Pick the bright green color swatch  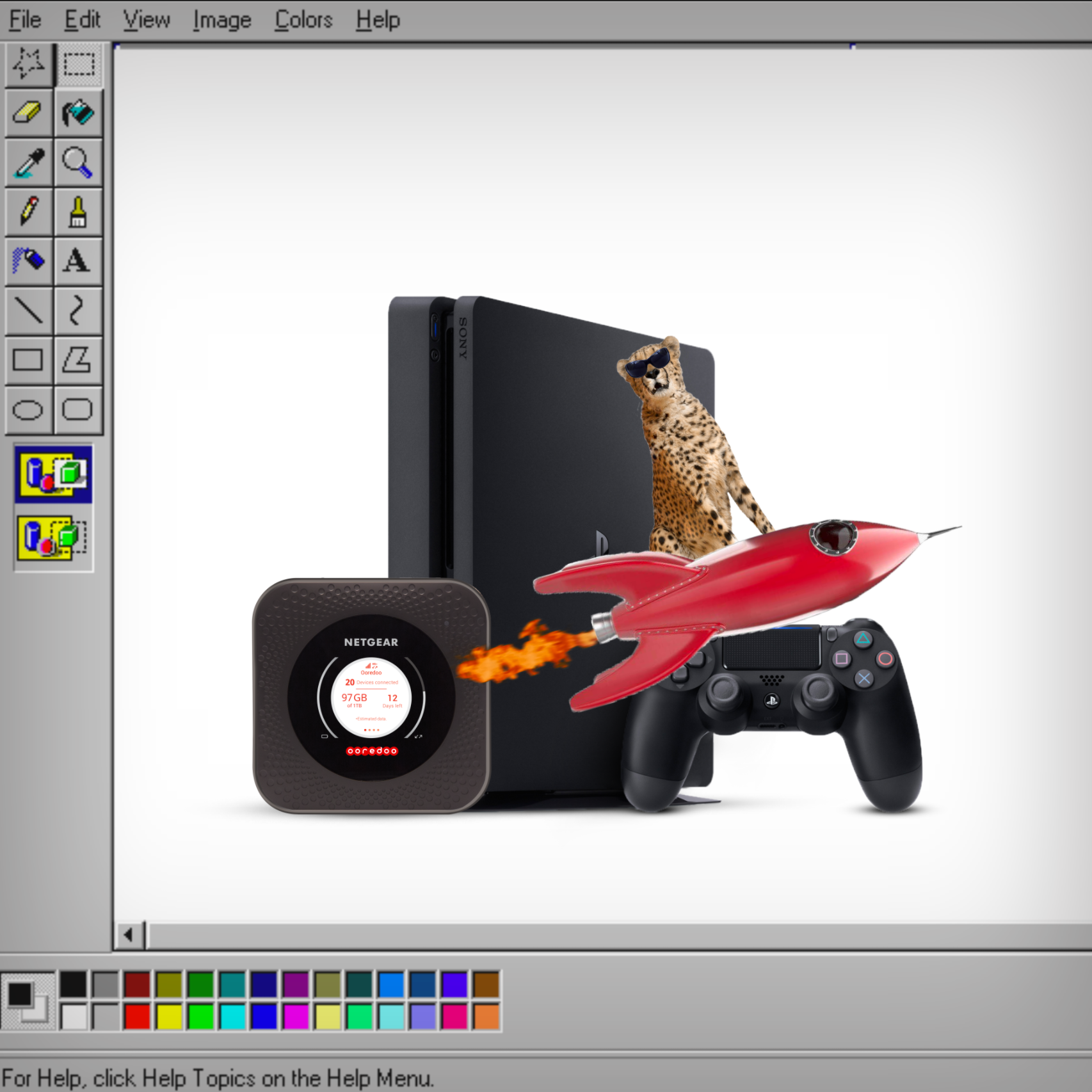click(200, 1016)
